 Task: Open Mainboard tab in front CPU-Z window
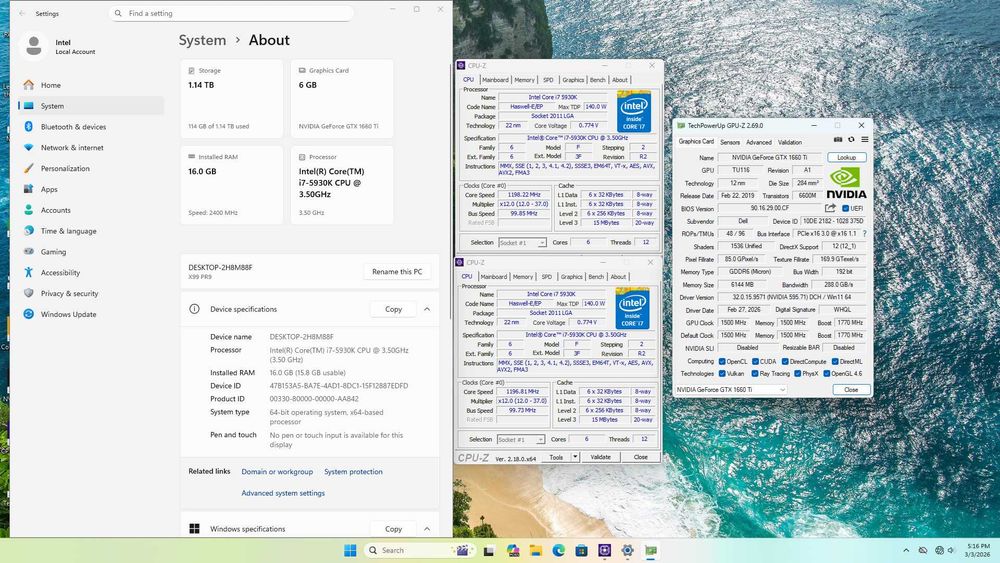494,277
